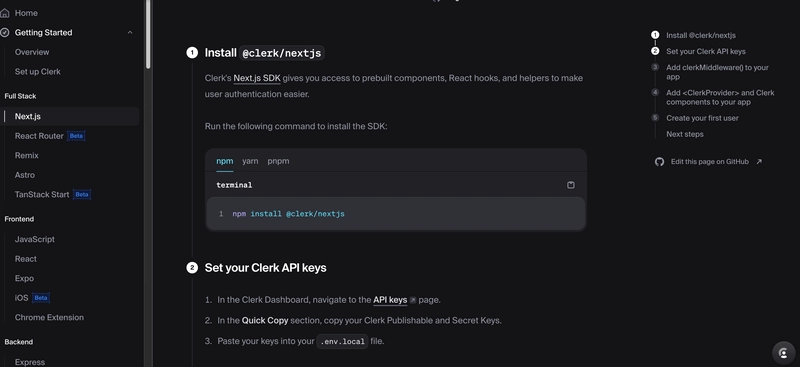This screenshot has width=800, height=367.
Task: Open the Chrome Extension sidebar item
Action: tap(49, 317)
